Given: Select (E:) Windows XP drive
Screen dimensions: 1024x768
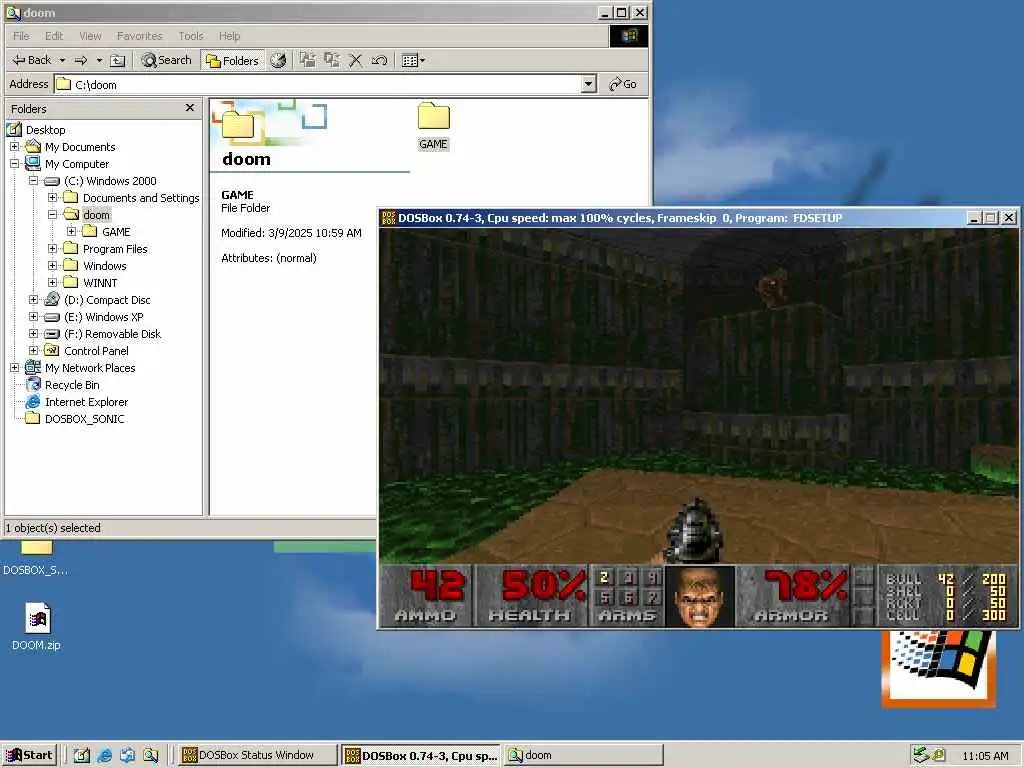Looking at the screenshot, I should click(x=103, y=317).
